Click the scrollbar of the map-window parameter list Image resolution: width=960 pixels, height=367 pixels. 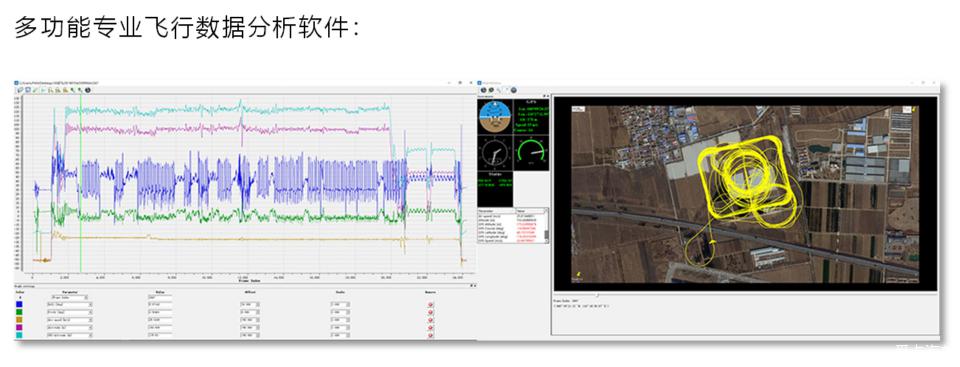[x=547, y=226]
